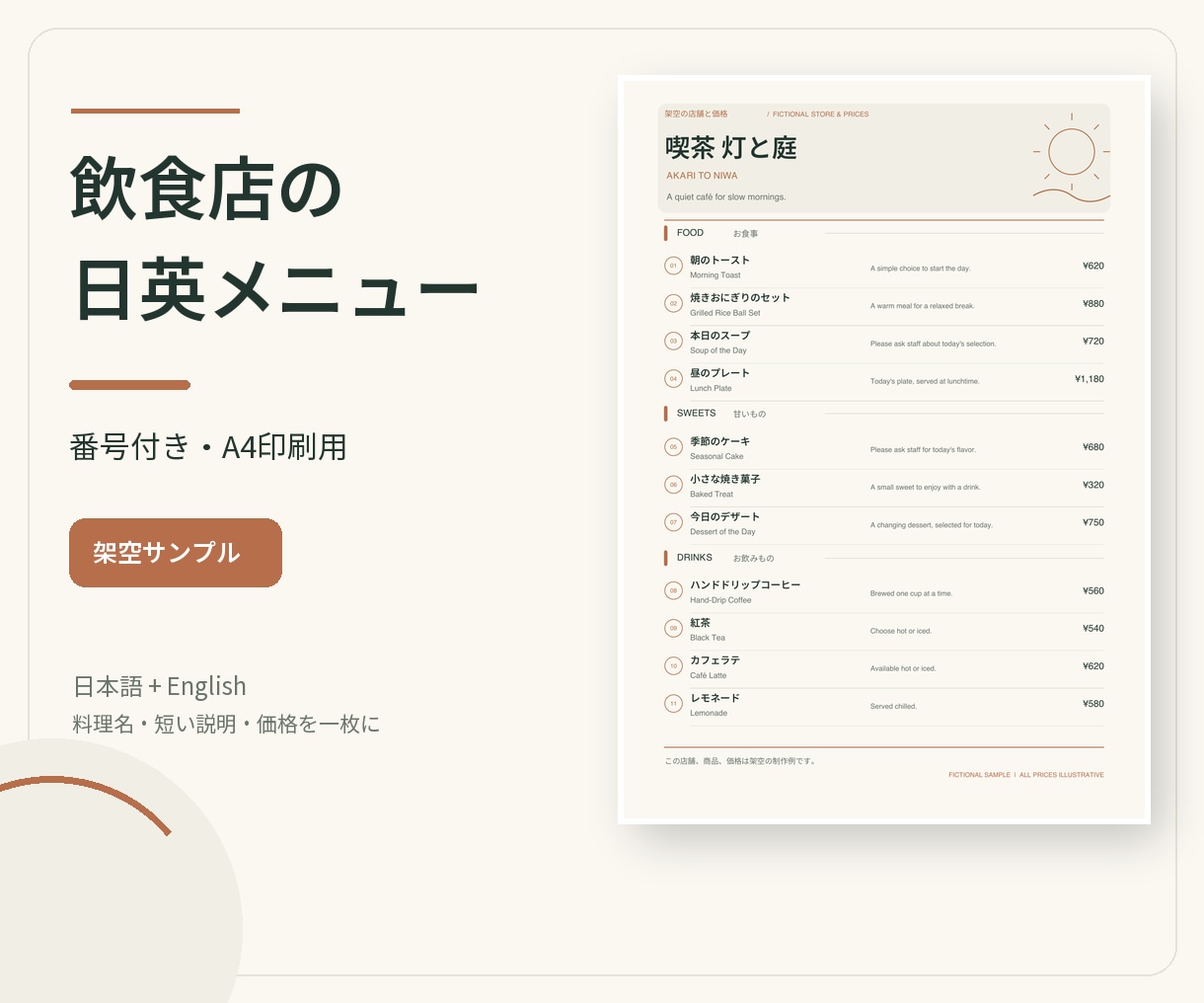The height and width of the screenshot is (1003, 1204).
Task: Click the 架空の店舗と価格 header label
Action: point(696,115)
